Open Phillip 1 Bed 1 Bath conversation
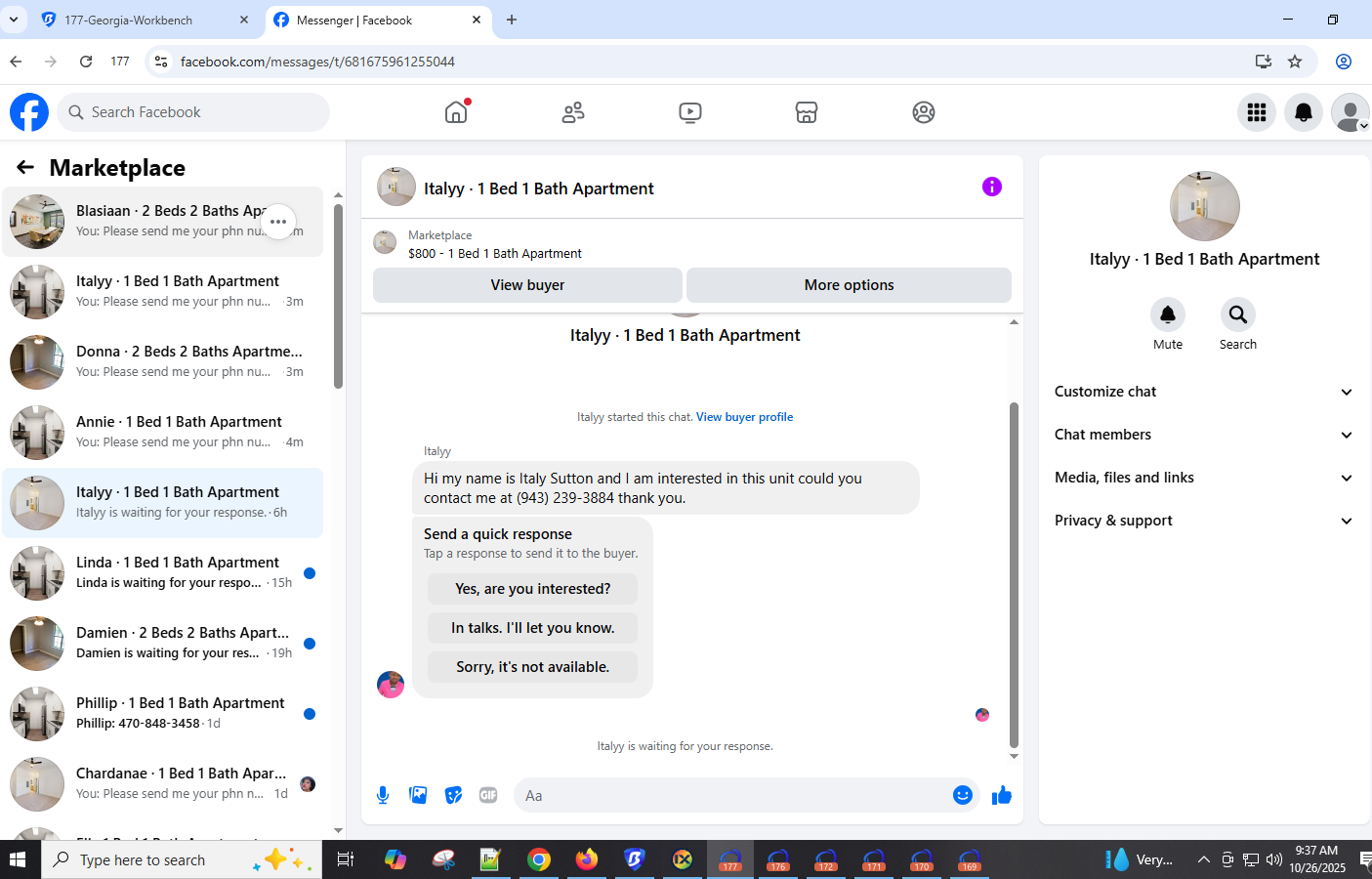This screenshot has height=879, width=1372. (162, 714)
